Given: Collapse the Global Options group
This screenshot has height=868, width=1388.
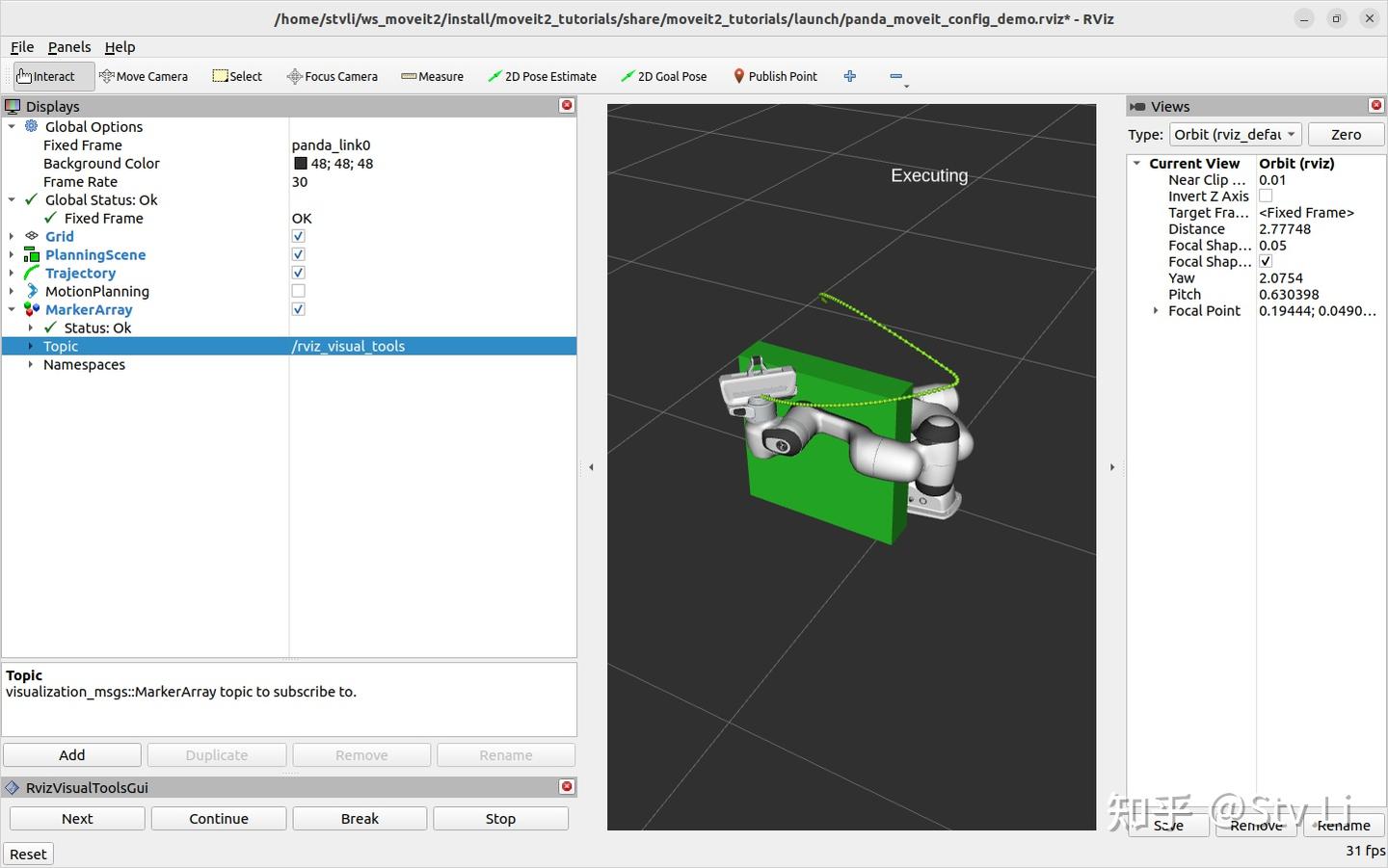Looking at the screenshot, I should point(13,126).
